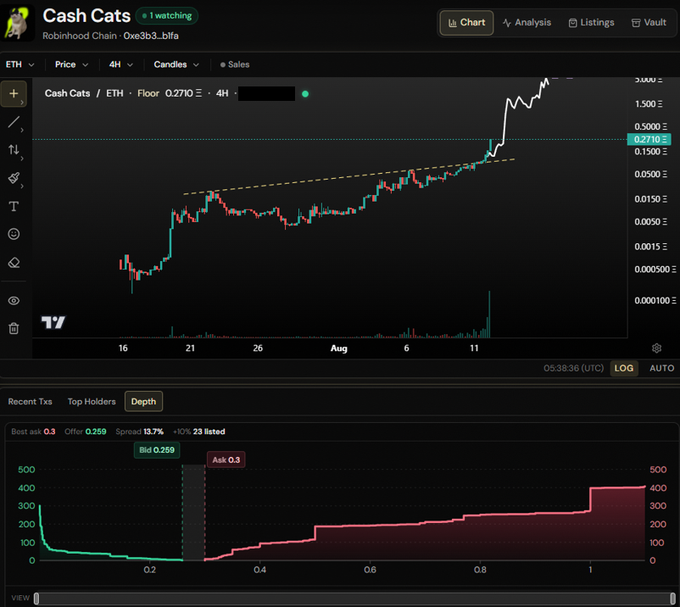Open the Recent Txs tab
This screenshot has height=607, width=680.
30,401
